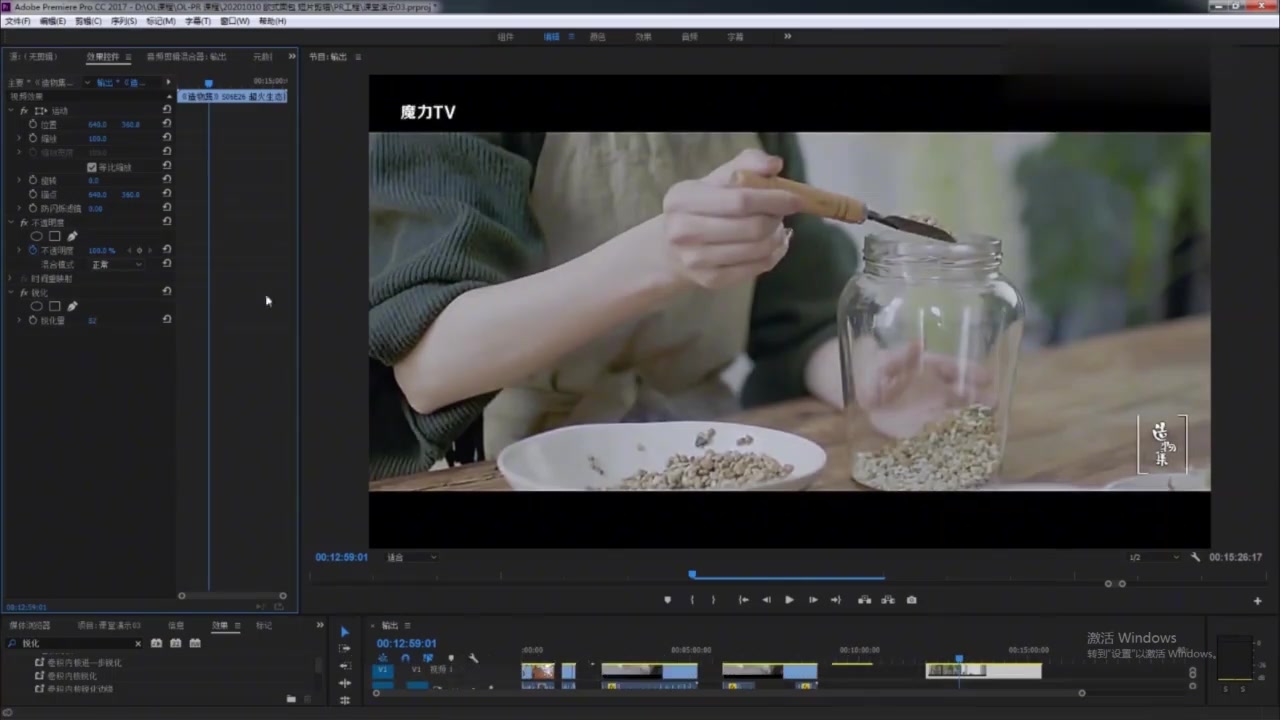
Task: Open the button editor plus icon
Action: [1257, 601]
